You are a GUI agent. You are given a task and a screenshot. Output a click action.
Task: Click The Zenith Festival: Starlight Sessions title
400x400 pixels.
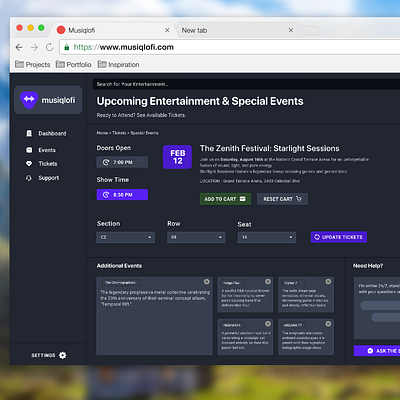(x=270, y=148)
